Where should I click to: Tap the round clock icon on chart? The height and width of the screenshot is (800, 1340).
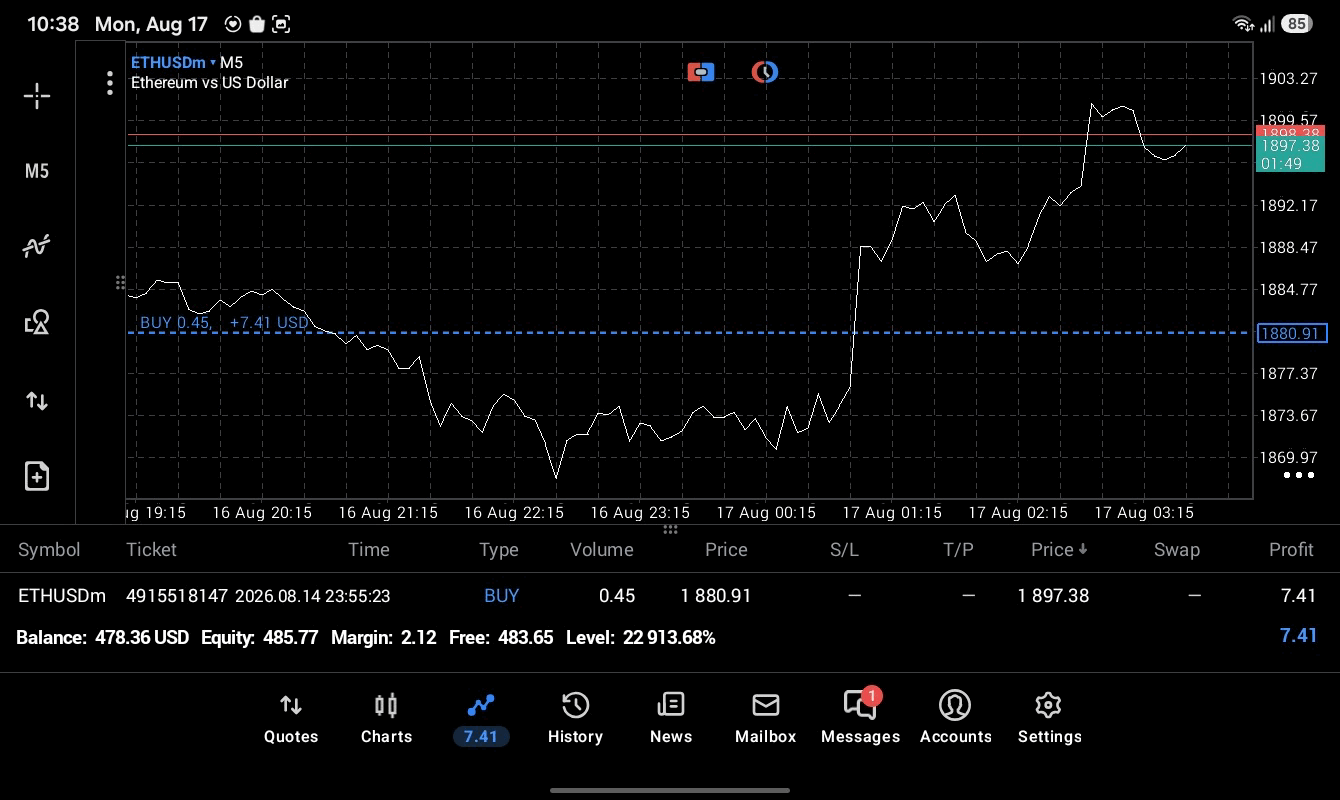765,72
